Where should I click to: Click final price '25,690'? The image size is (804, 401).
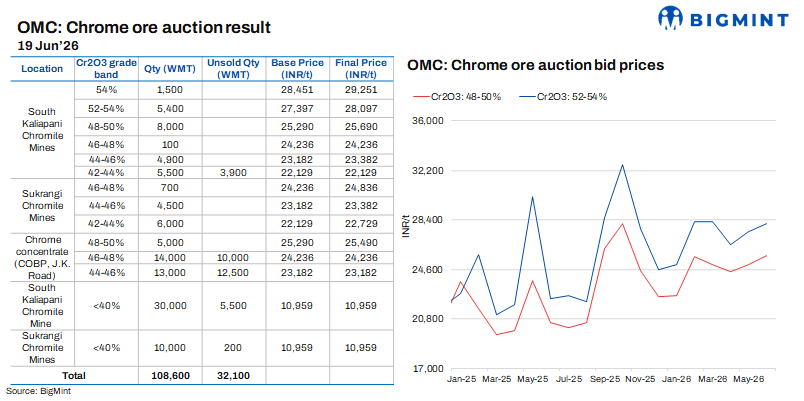point(363,127)
